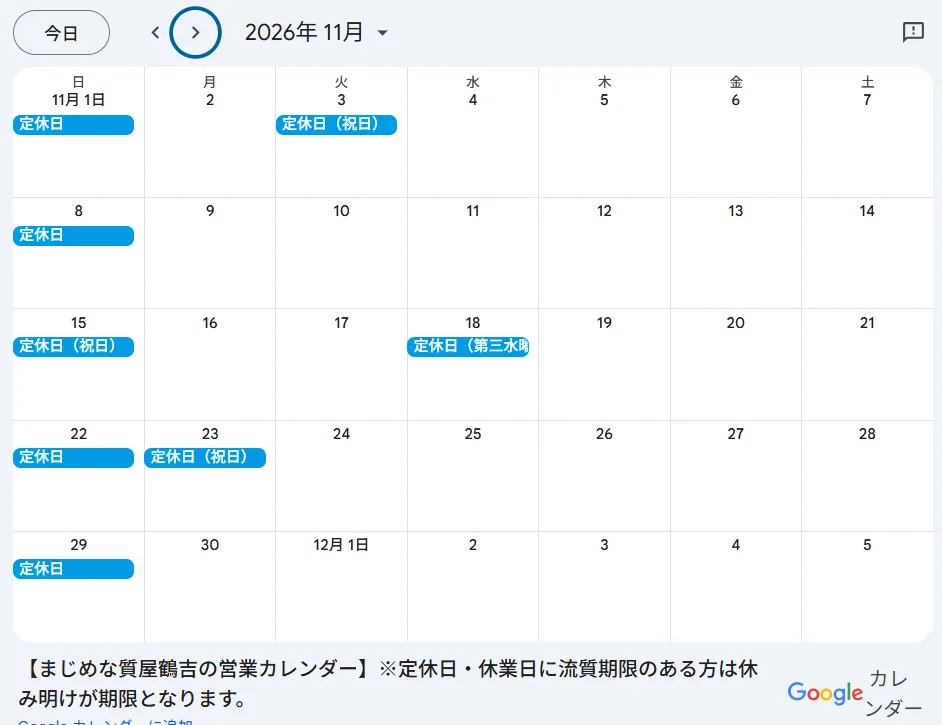Open 定休日（祝日）event on November 23
942x725 pixels.
tap(205, 458)
